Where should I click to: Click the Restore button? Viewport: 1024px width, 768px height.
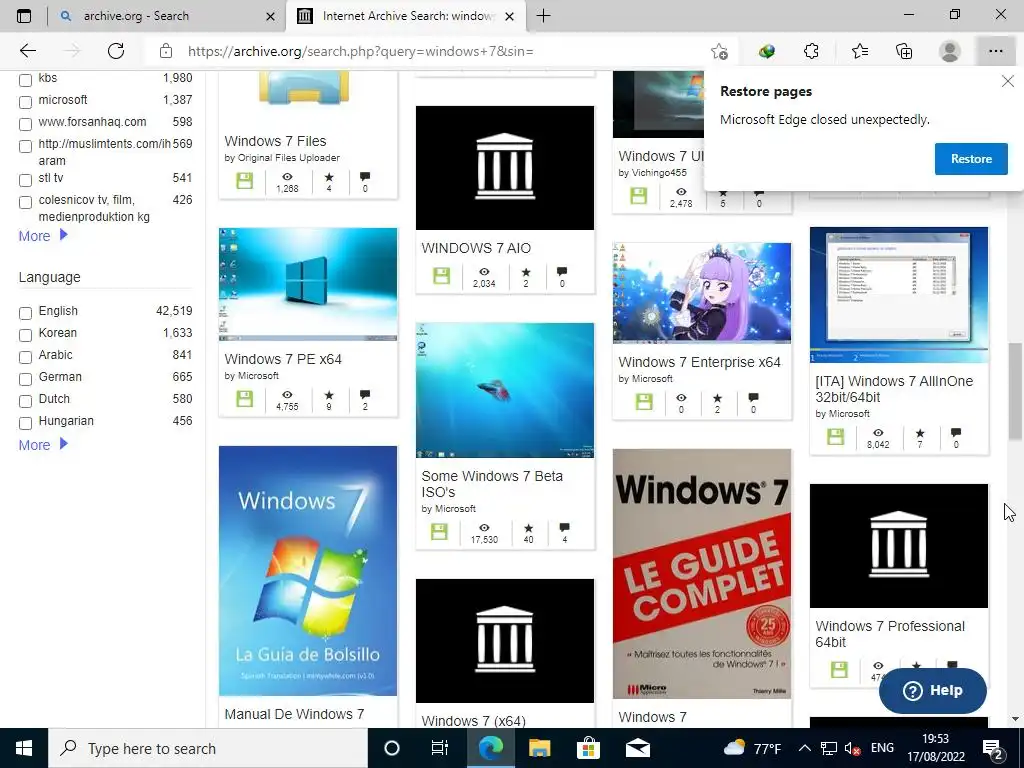coord(971,159)
